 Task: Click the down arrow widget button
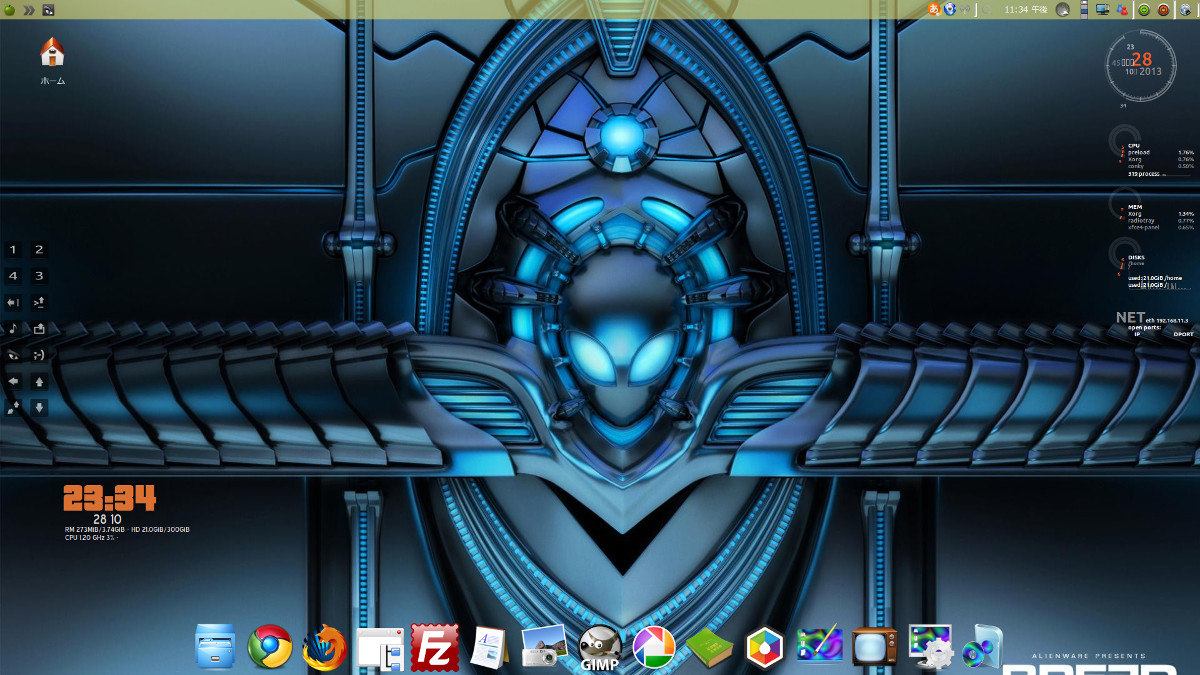click(39, 407)
